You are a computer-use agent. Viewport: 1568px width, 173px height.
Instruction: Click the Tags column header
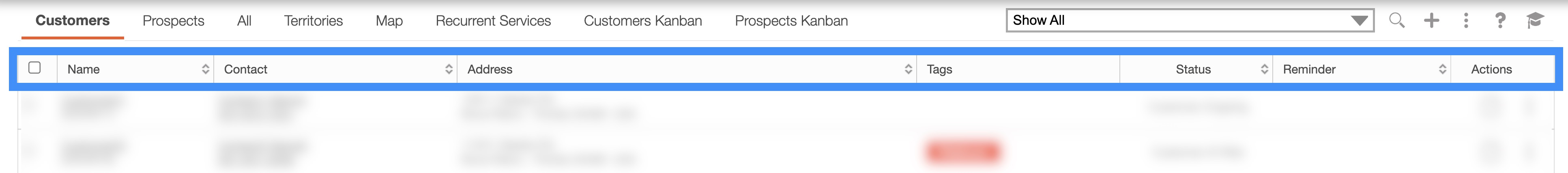point(939,69)
